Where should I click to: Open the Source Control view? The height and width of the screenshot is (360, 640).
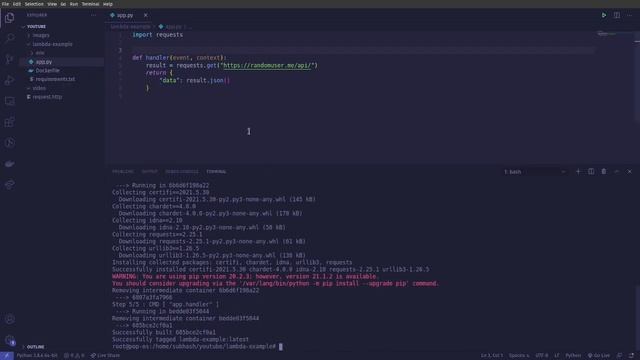9,59
